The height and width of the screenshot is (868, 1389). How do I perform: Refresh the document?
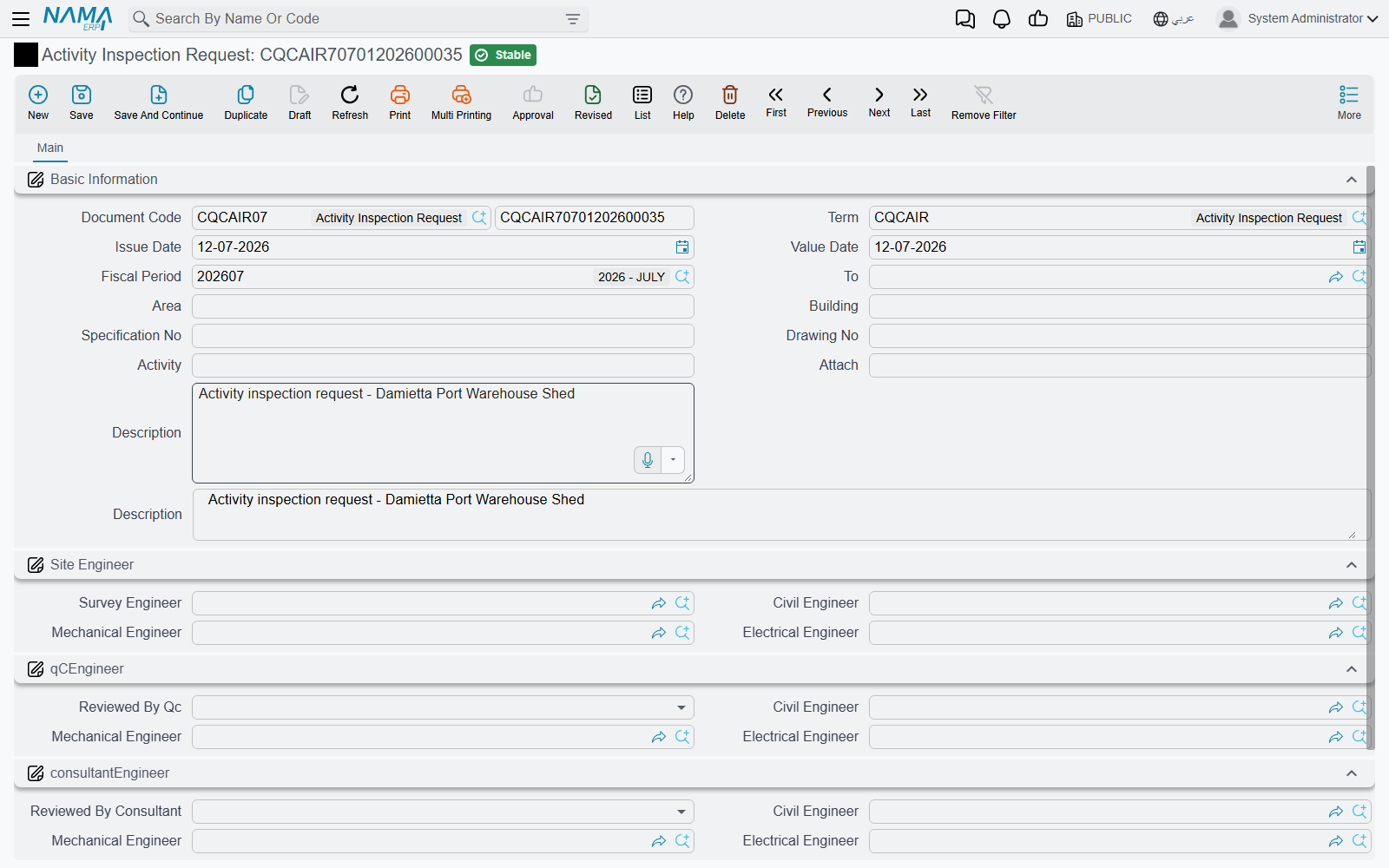tap(350, 102)
